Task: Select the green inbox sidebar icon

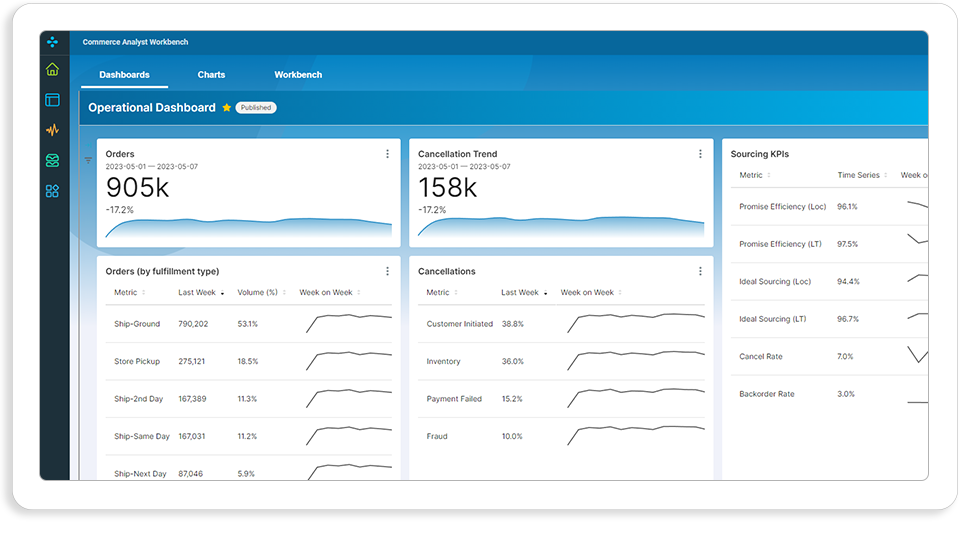Action: [53, 160]
